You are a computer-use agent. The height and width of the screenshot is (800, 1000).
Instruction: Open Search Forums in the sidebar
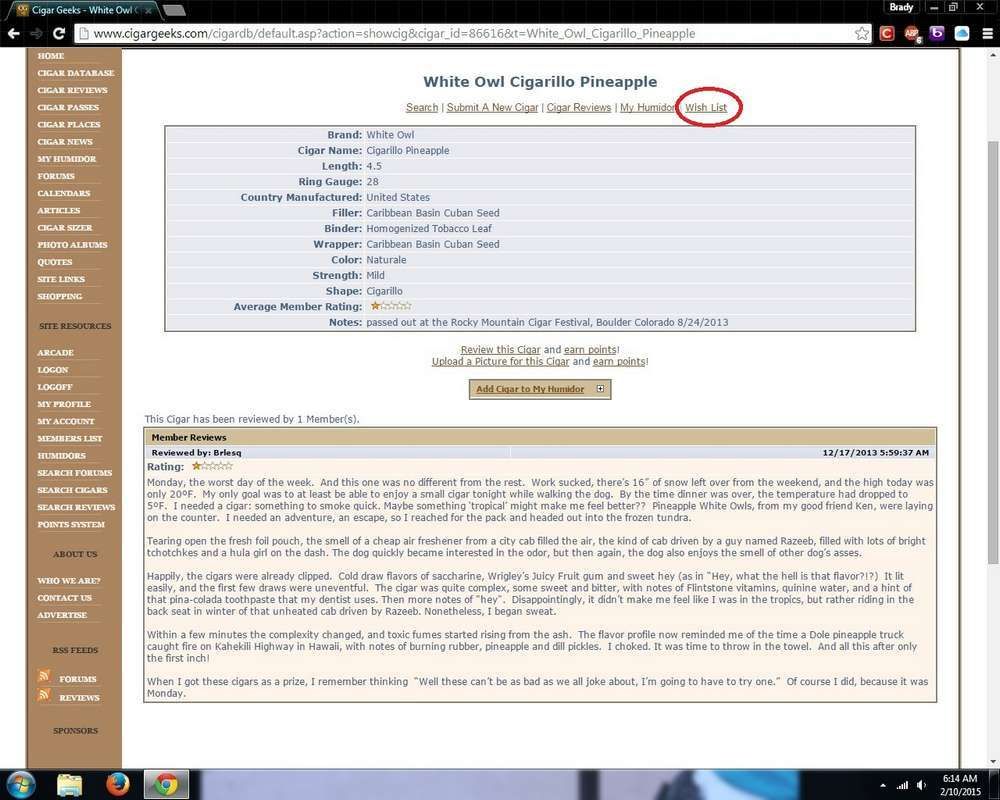coord(74,473)
